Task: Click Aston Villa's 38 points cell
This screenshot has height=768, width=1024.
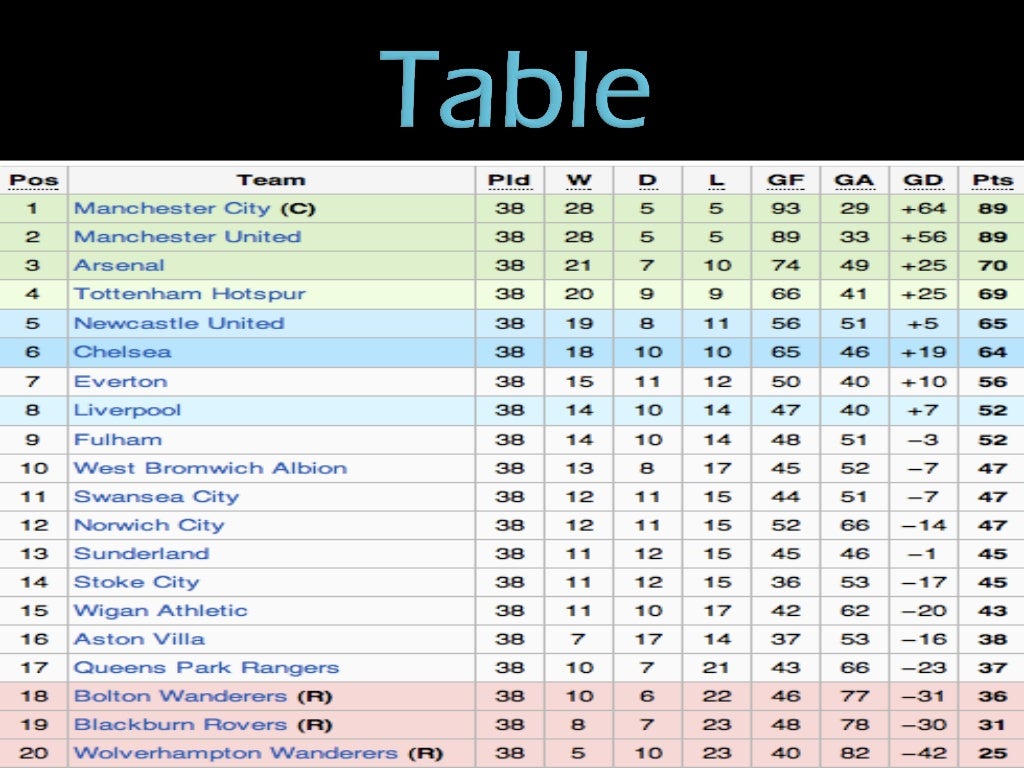Action: [993, 639]
